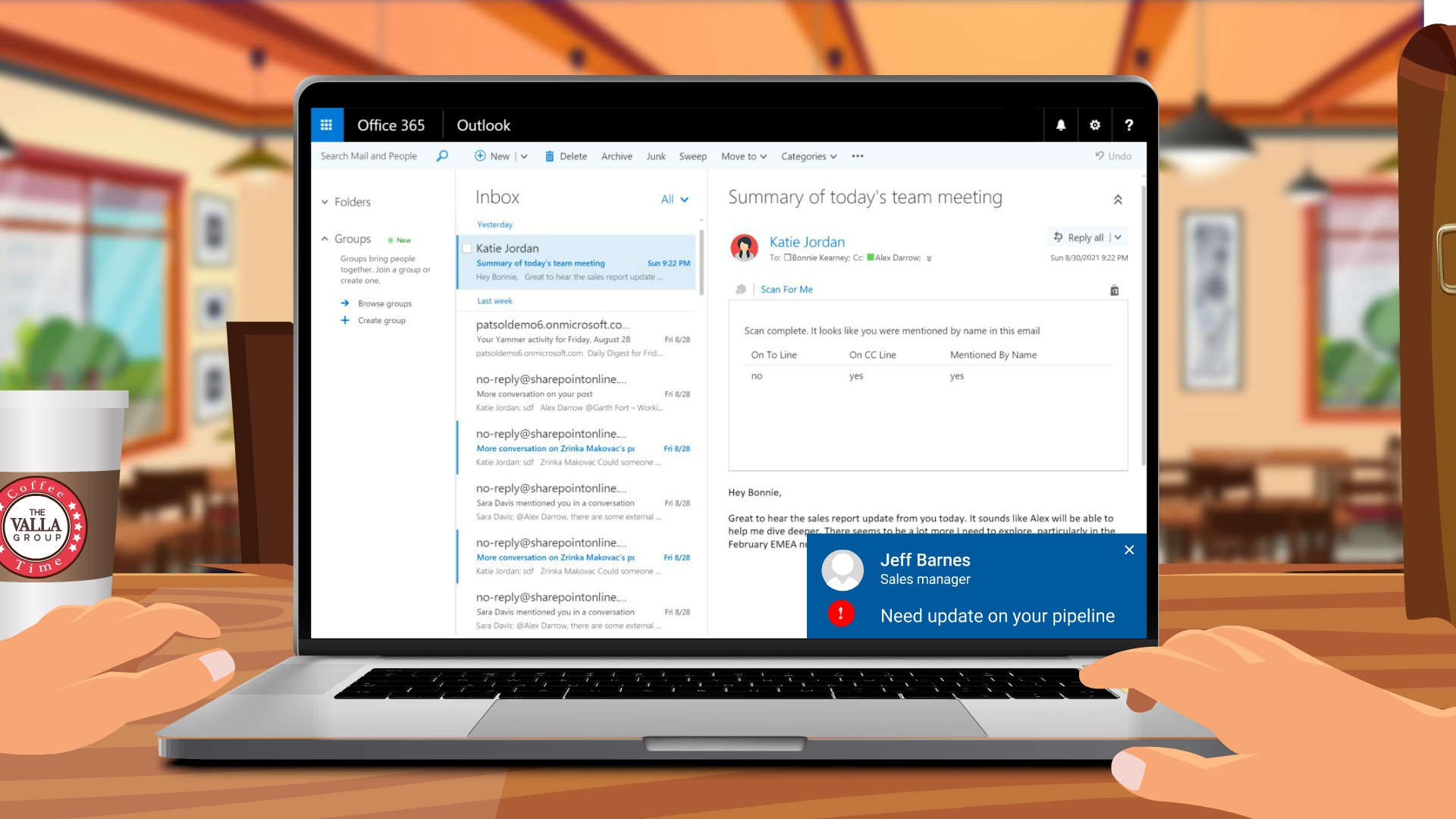
Task: Click the Delete trash icon
Action: (550, 156)
